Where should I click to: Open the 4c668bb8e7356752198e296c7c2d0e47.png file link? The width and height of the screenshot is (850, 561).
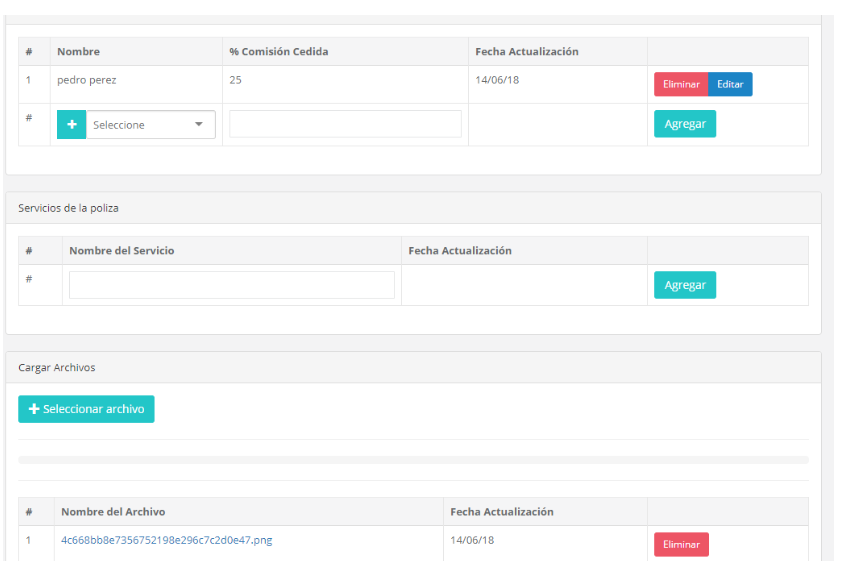[166, 540]
